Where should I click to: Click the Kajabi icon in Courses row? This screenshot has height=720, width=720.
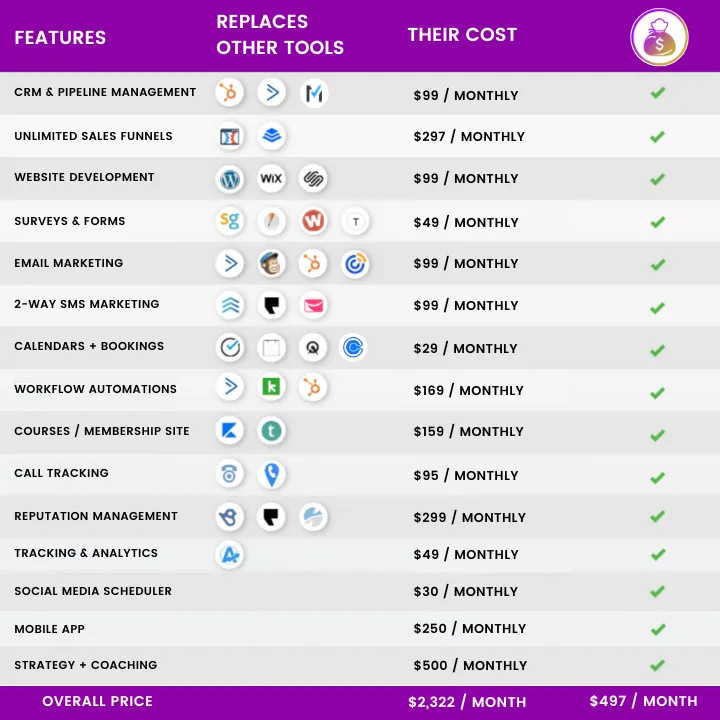229,430
